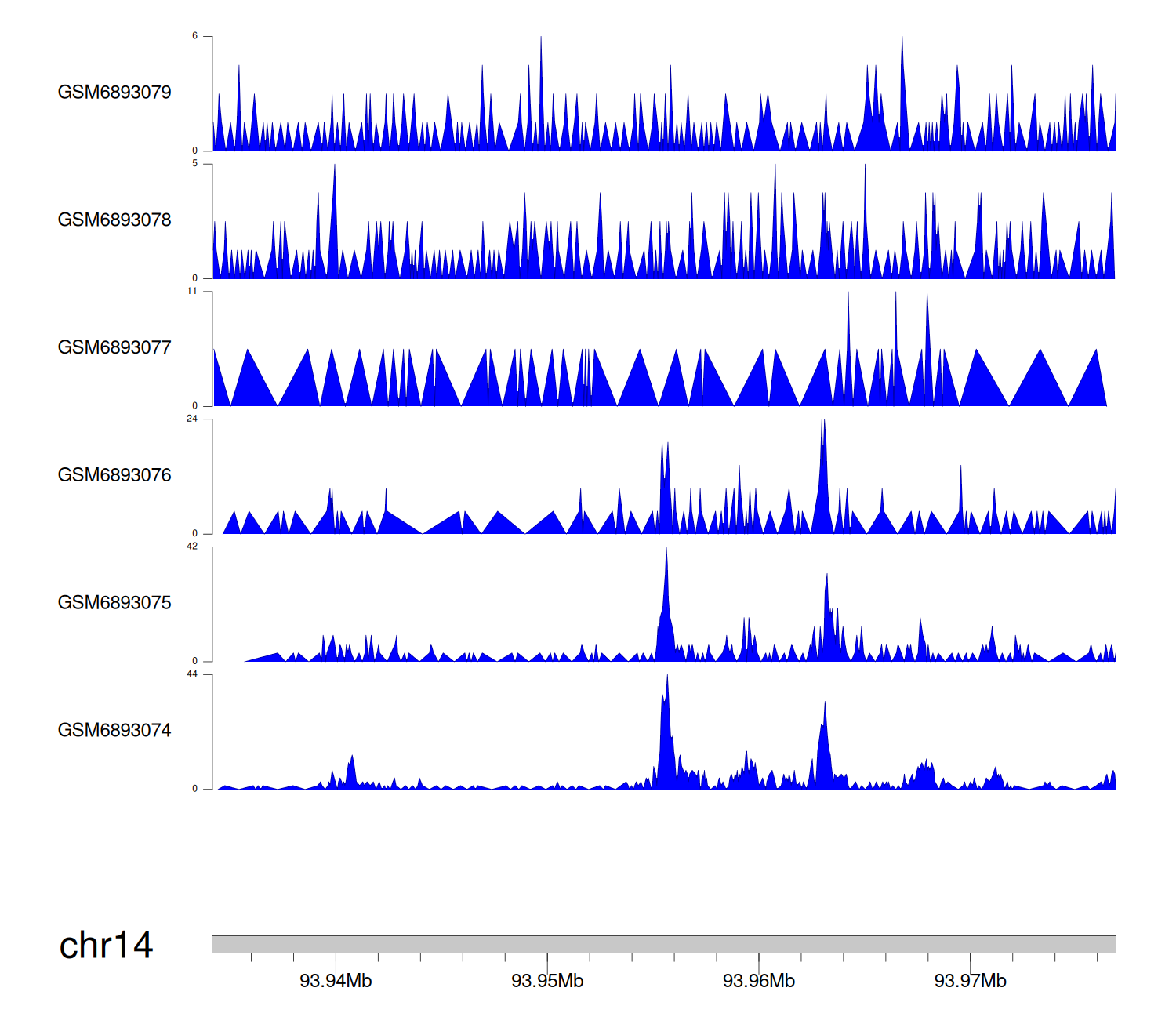The height and width of the screenshot is (1035, 1176).
Task: Click the GSM6893077 track name
Action: [x=114, y=348]
